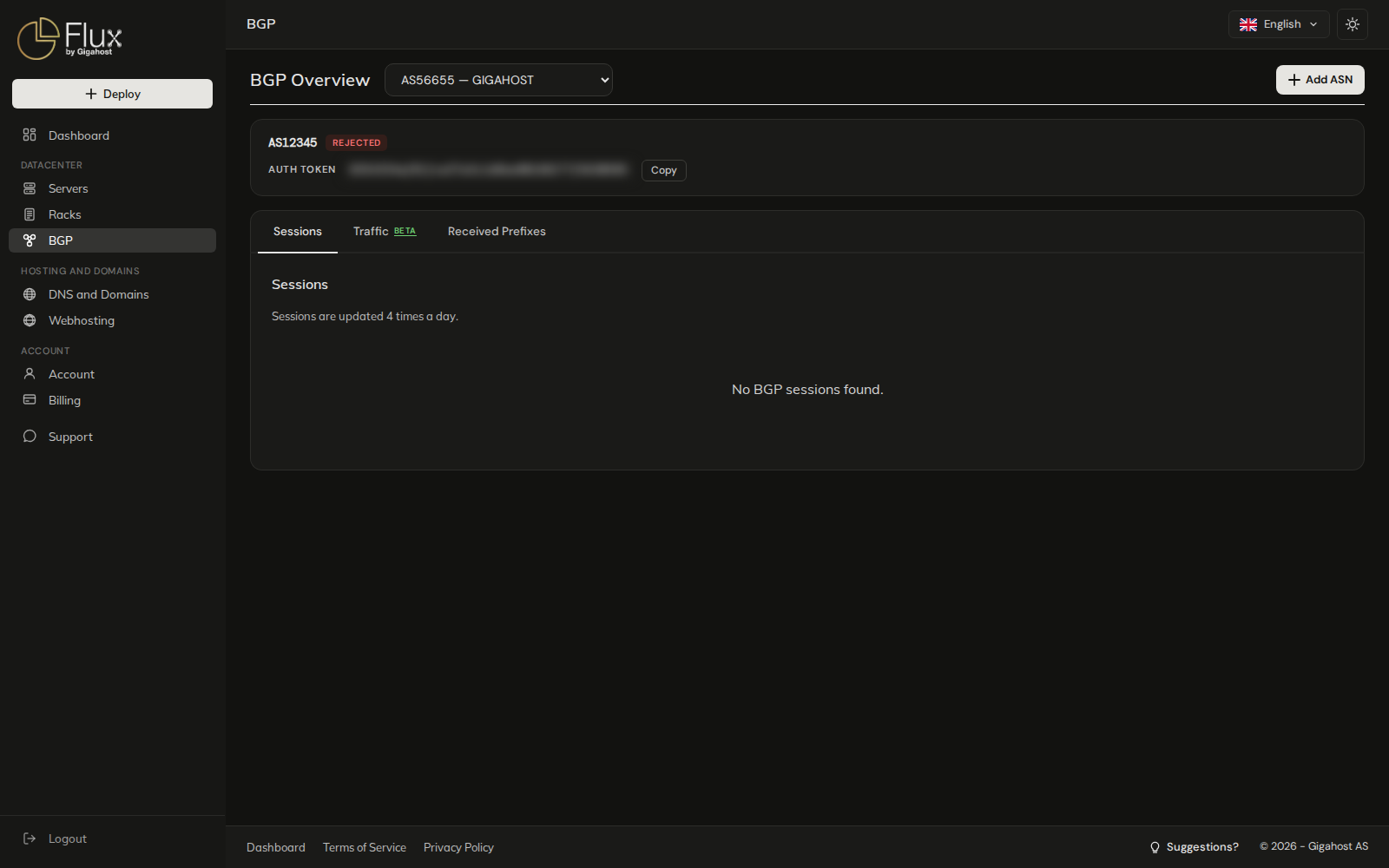Click the blurred auth token value
The width and height of the screenshot is (1389, 868).
(x=488, y=169)
